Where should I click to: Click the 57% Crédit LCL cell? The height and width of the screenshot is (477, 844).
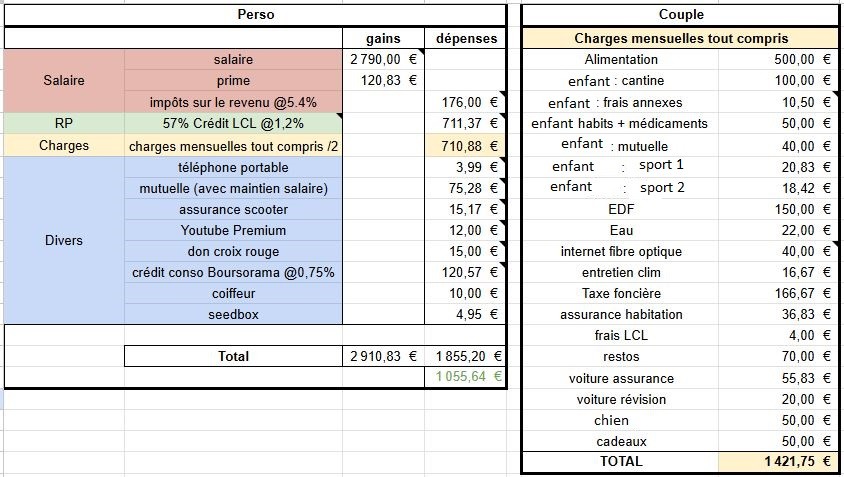[x=233, y=123]
